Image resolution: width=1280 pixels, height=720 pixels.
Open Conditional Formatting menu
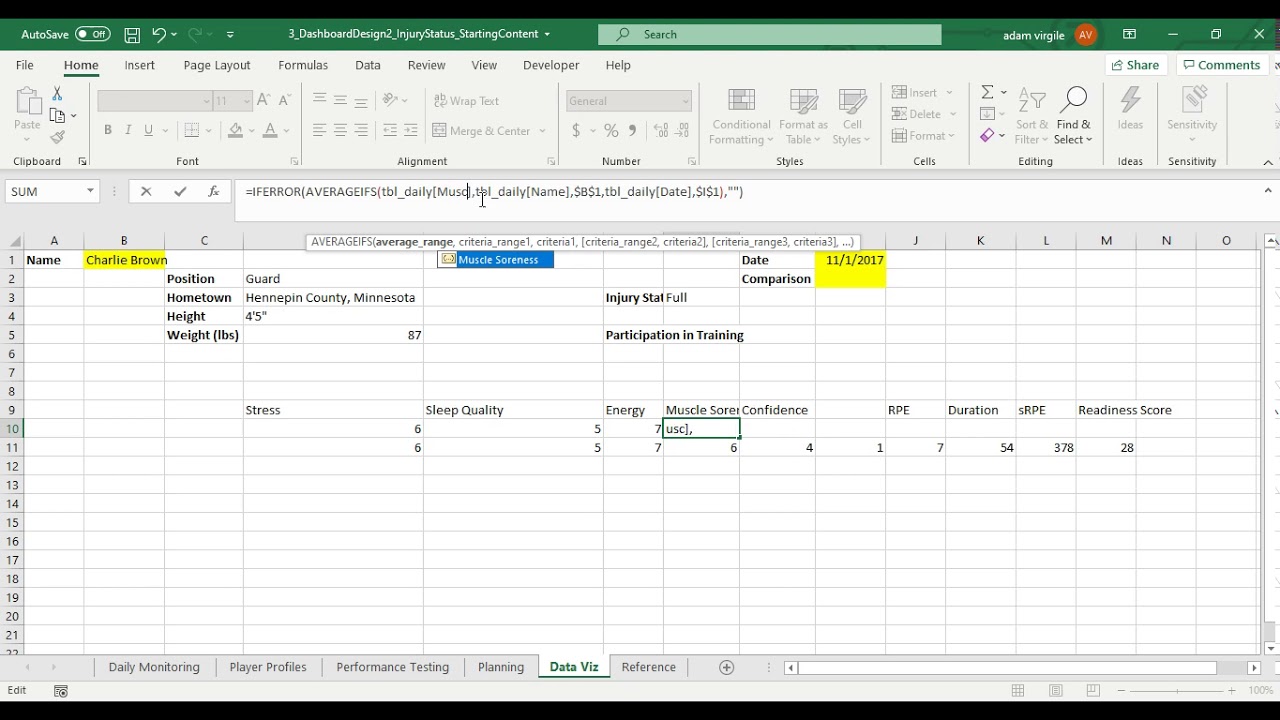click(741, 117)
